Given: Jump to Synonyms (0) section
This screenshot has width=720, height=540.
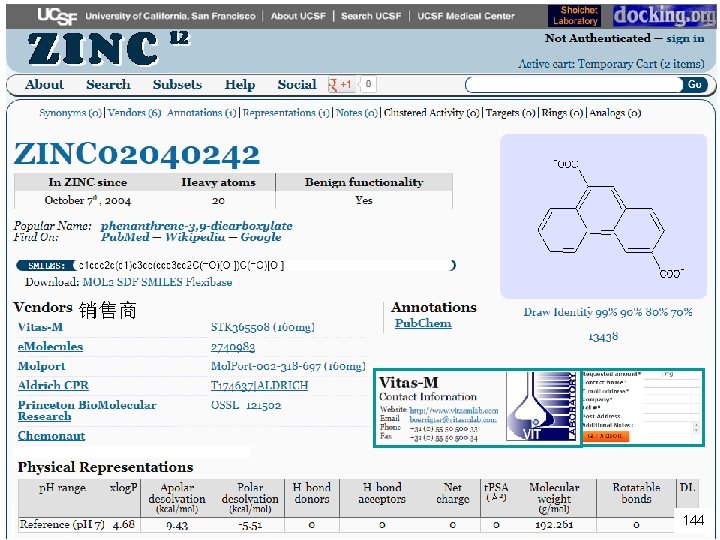Looking at the screenshot, I should pyautogui.click(x=70, y=113).
